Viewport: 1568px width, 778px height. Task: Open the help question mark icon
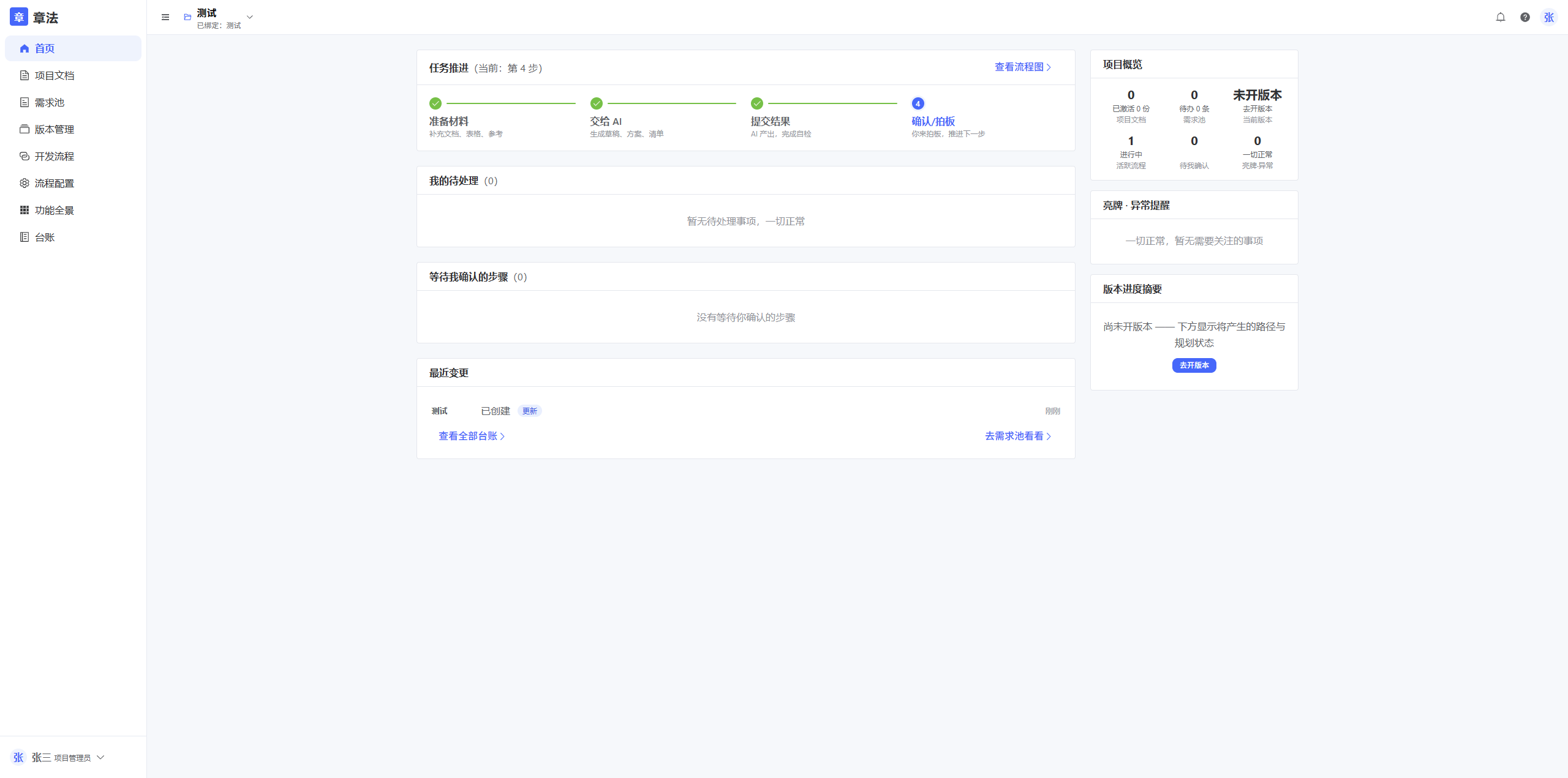coord(1525,17)
